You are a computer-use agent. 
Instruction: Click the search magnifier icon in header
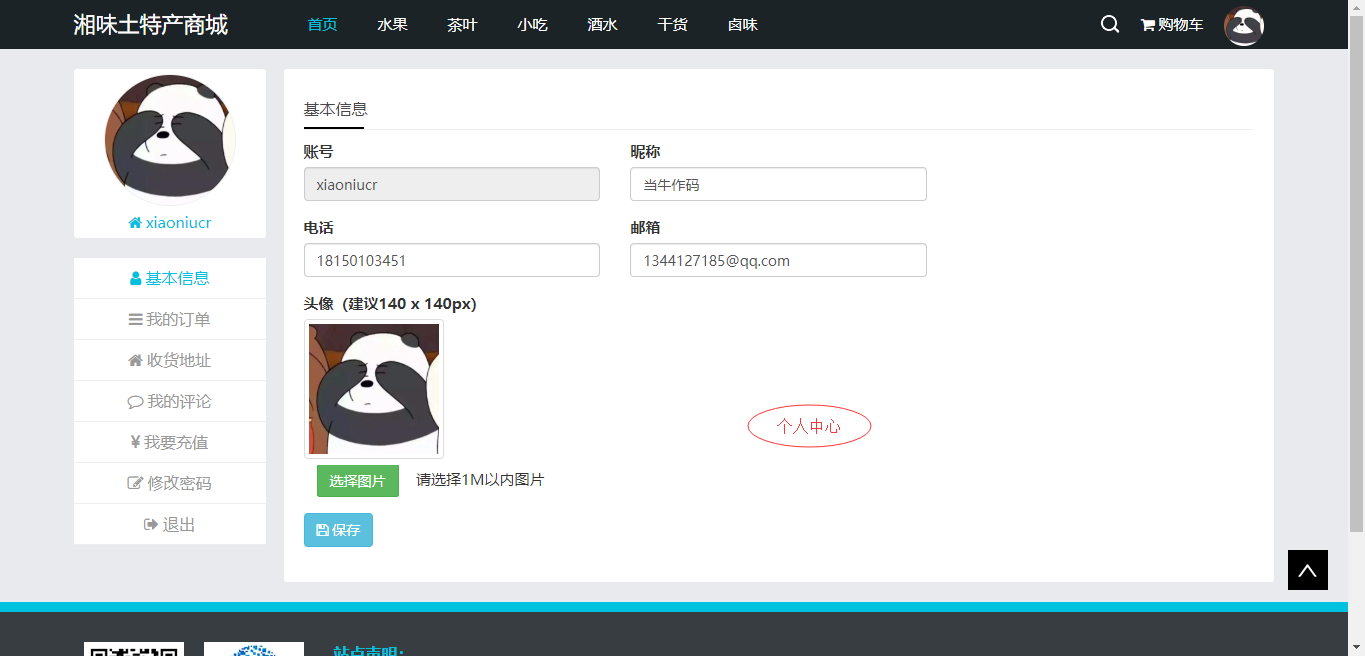[x=1109, y=24]
